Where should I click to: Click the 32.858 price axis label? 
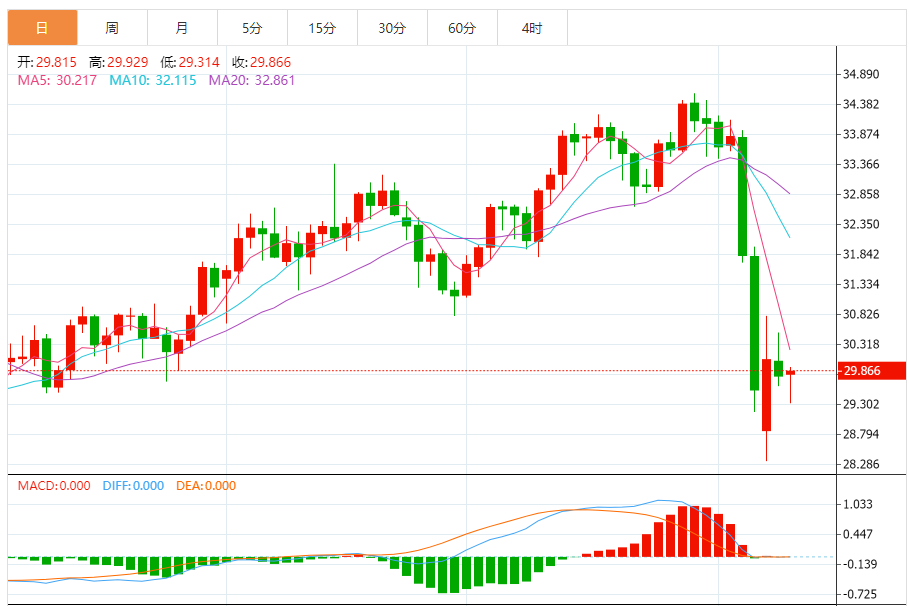tap(861, 194)
